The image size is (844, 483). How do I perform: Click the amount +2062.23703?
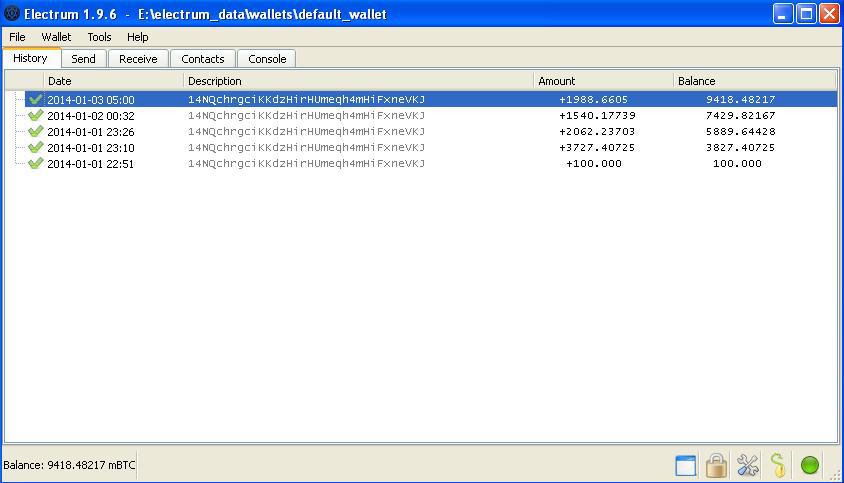coord(597,131)
